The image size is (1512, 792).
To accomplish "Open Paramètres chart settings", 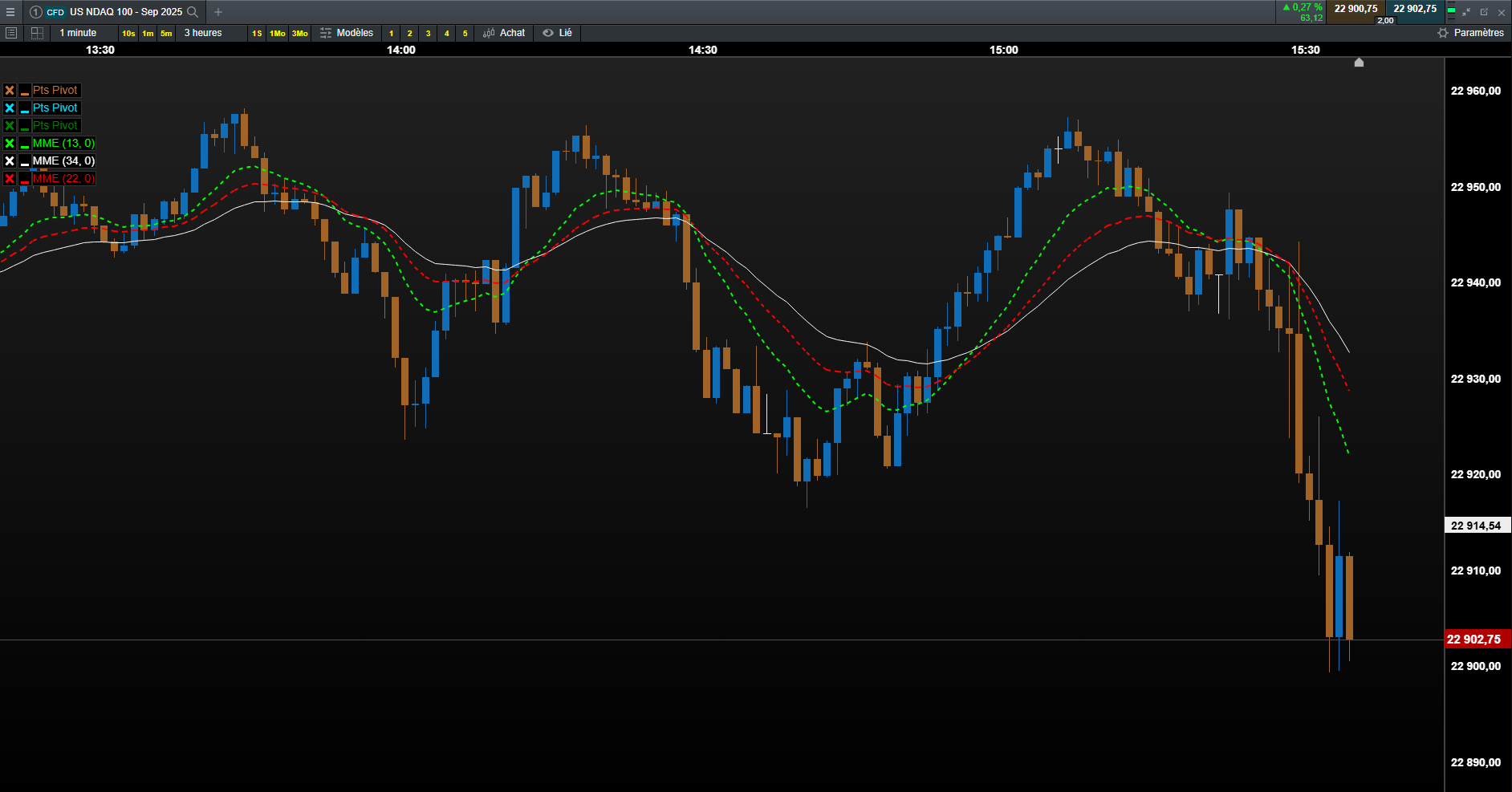I will (1471, 33).
